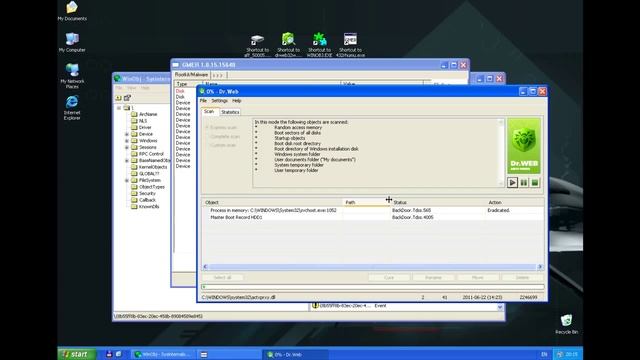Click the Dr.Web spider logo banner
The height and width of the screenshot is (360, 640).
[524, 147]
